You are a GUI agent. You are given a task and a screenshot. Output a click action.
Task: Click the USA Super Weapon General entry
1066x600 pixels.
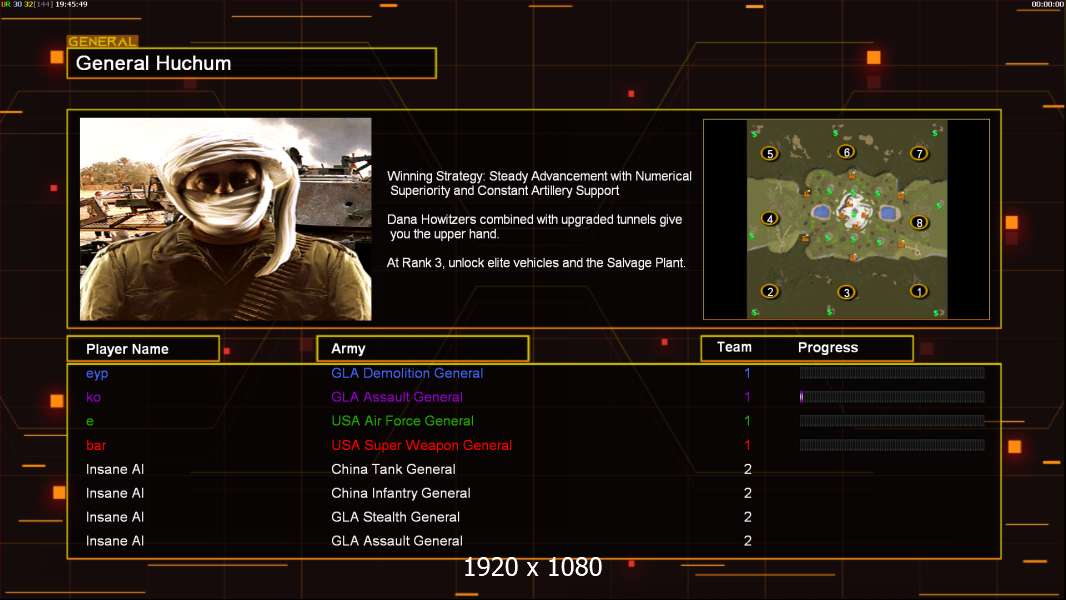422,445
